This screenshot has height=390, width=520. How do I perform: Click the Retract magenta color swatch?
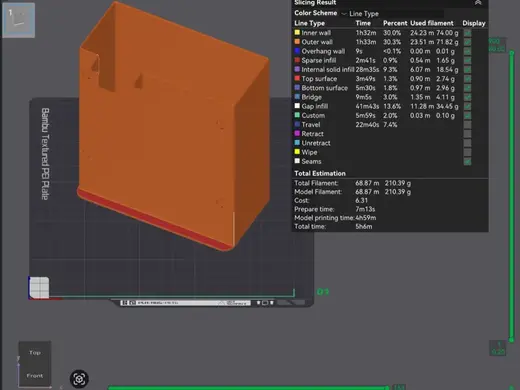point(297,133)
